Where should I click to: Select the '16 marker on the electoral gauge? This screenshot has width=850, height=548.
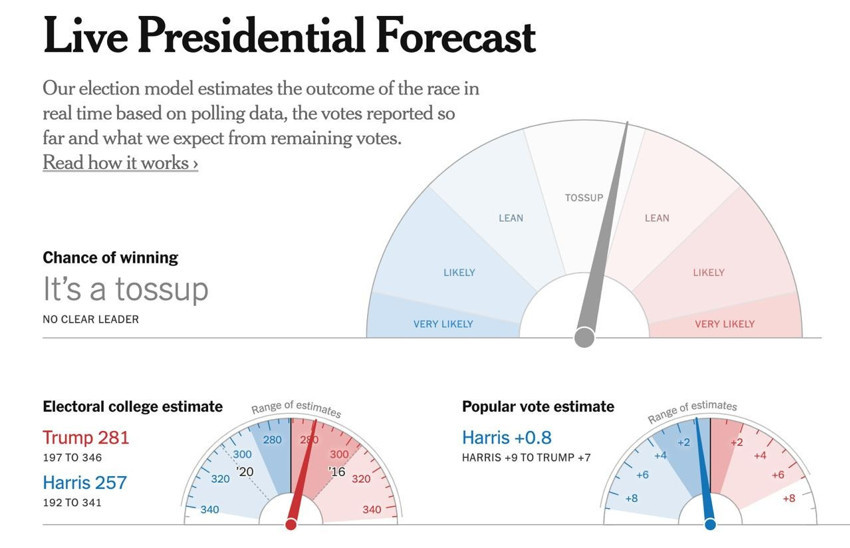point(336,471)
